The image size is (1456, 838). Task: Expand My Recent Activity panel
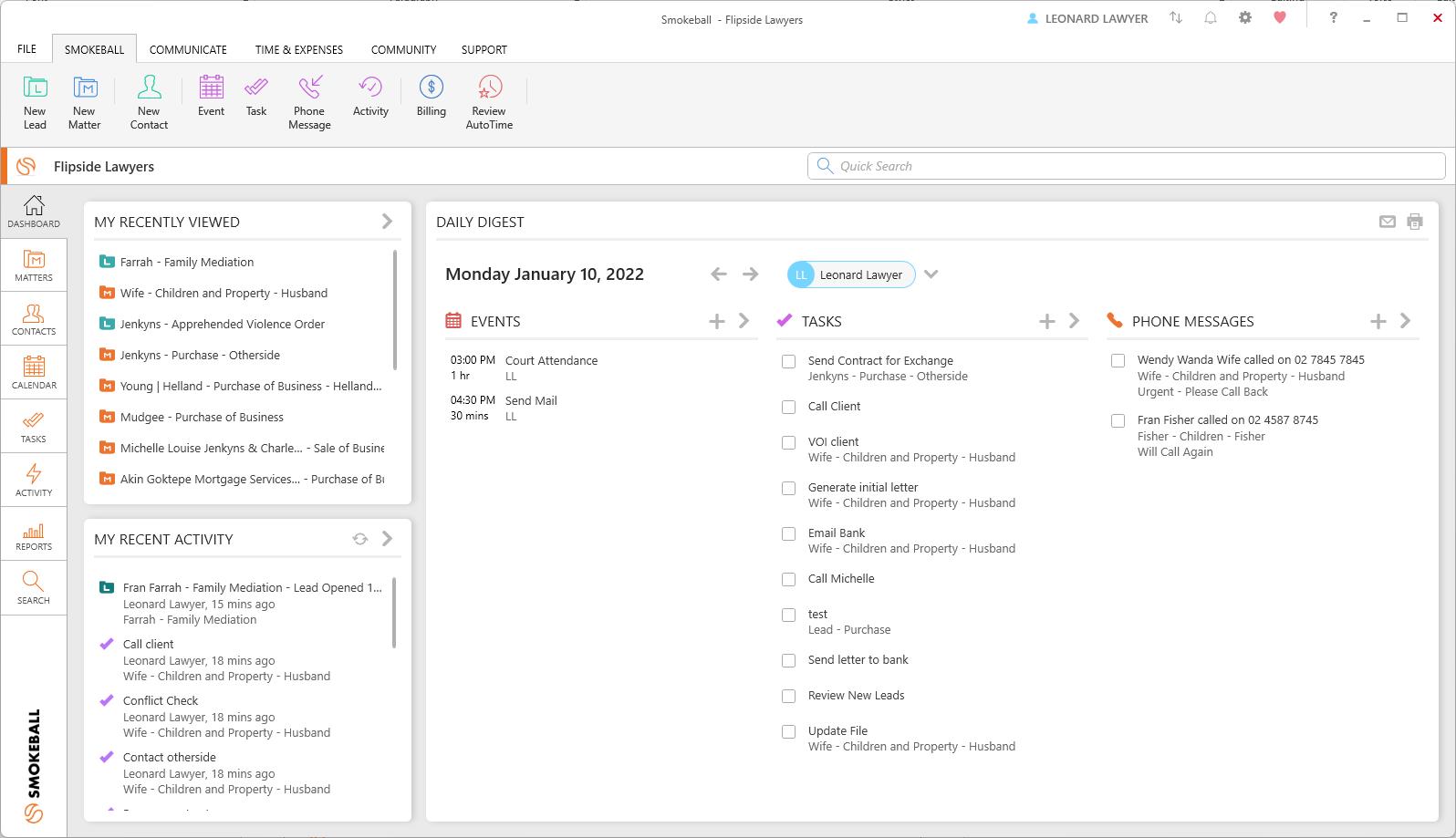coord(388,539)
